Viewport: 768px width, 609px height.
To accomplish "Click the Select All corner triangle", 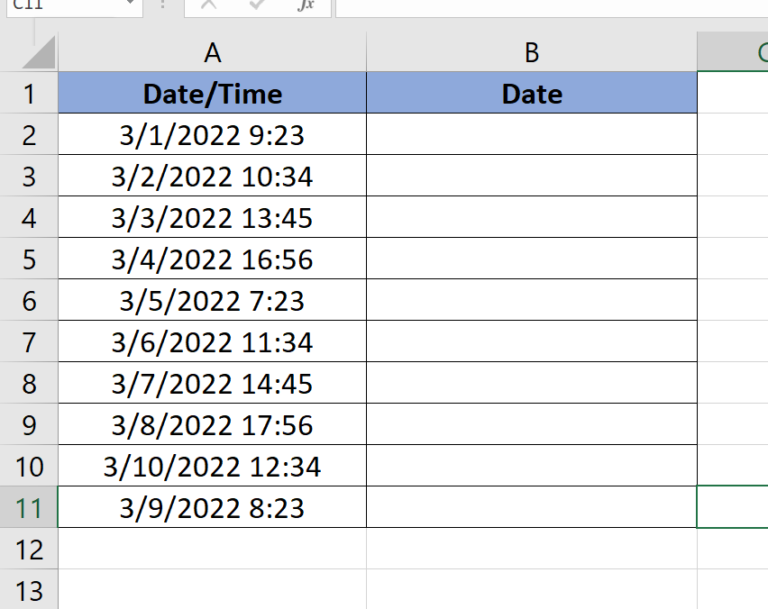I will coord(39,53).
